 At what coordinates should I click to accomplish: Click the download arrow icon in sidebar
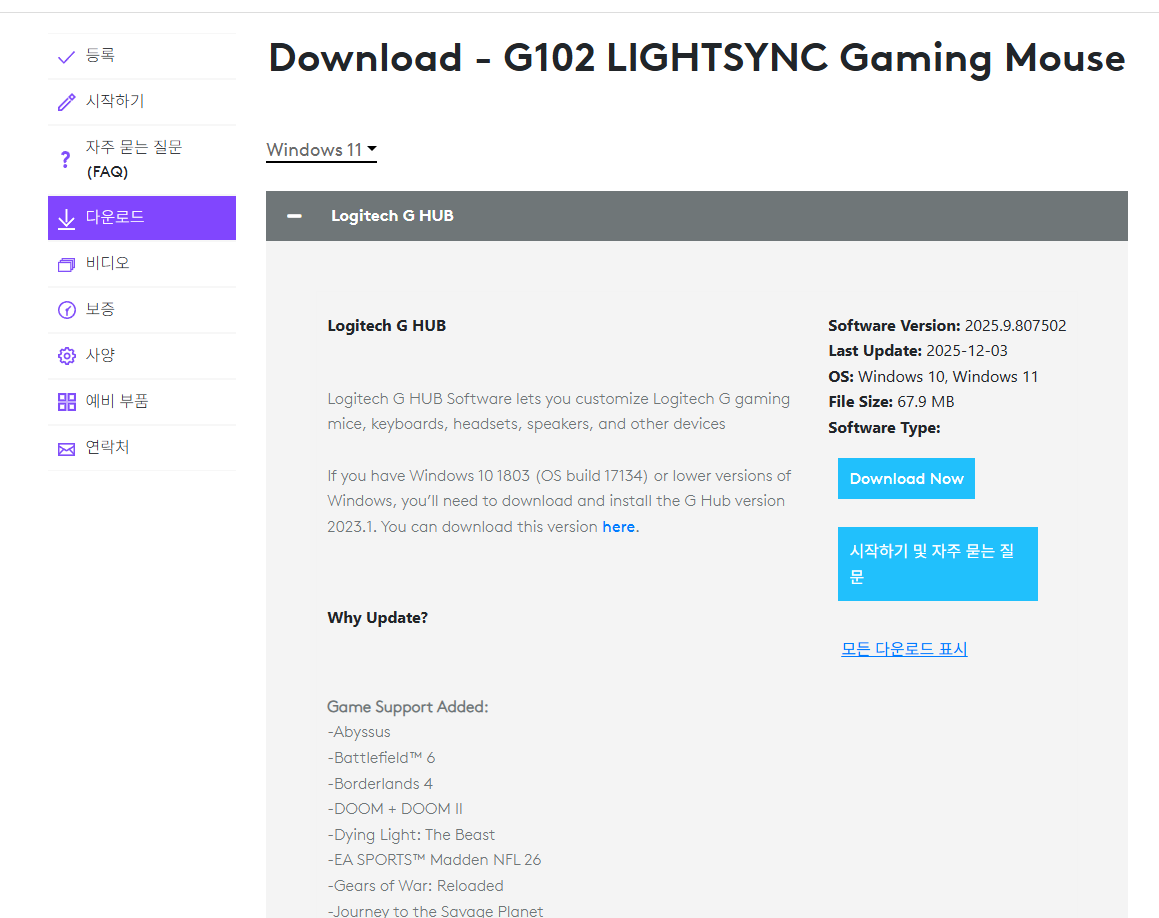67,218
